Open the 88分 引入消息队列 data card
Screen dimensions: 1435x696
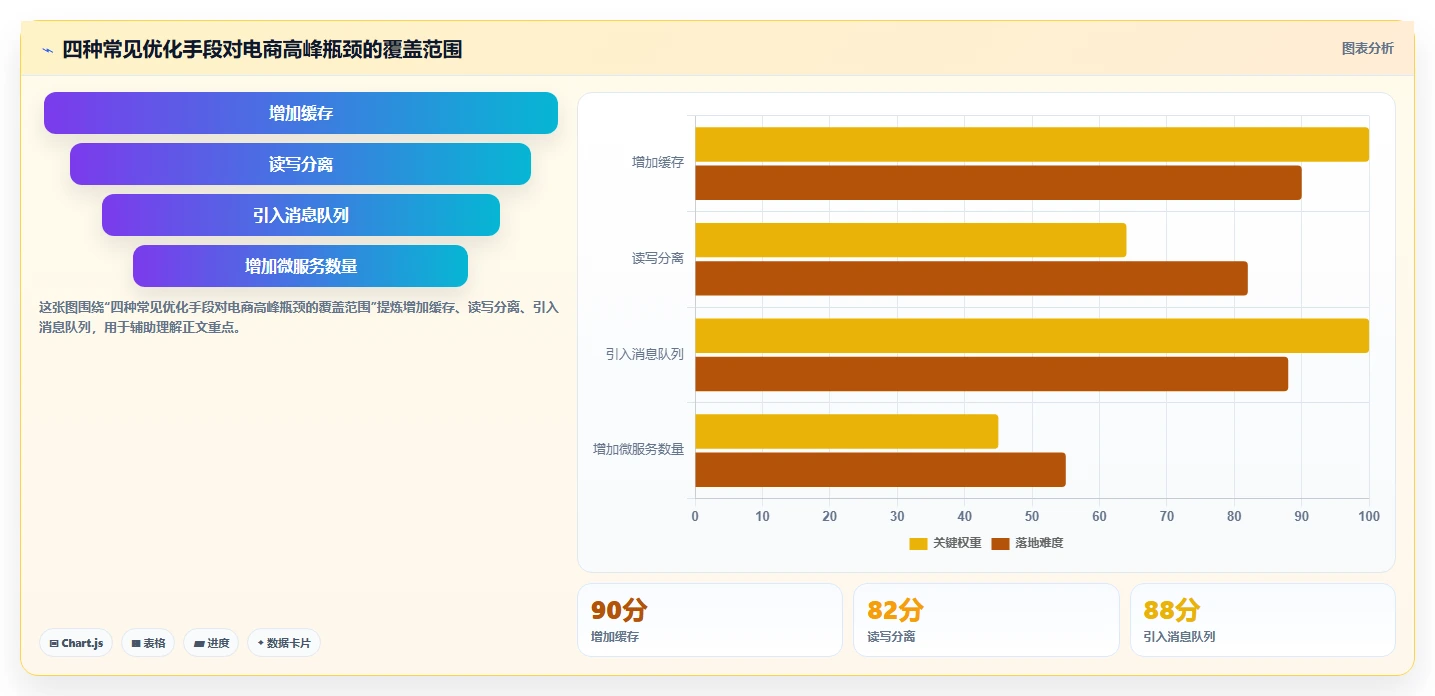(x=1262, y=620)
